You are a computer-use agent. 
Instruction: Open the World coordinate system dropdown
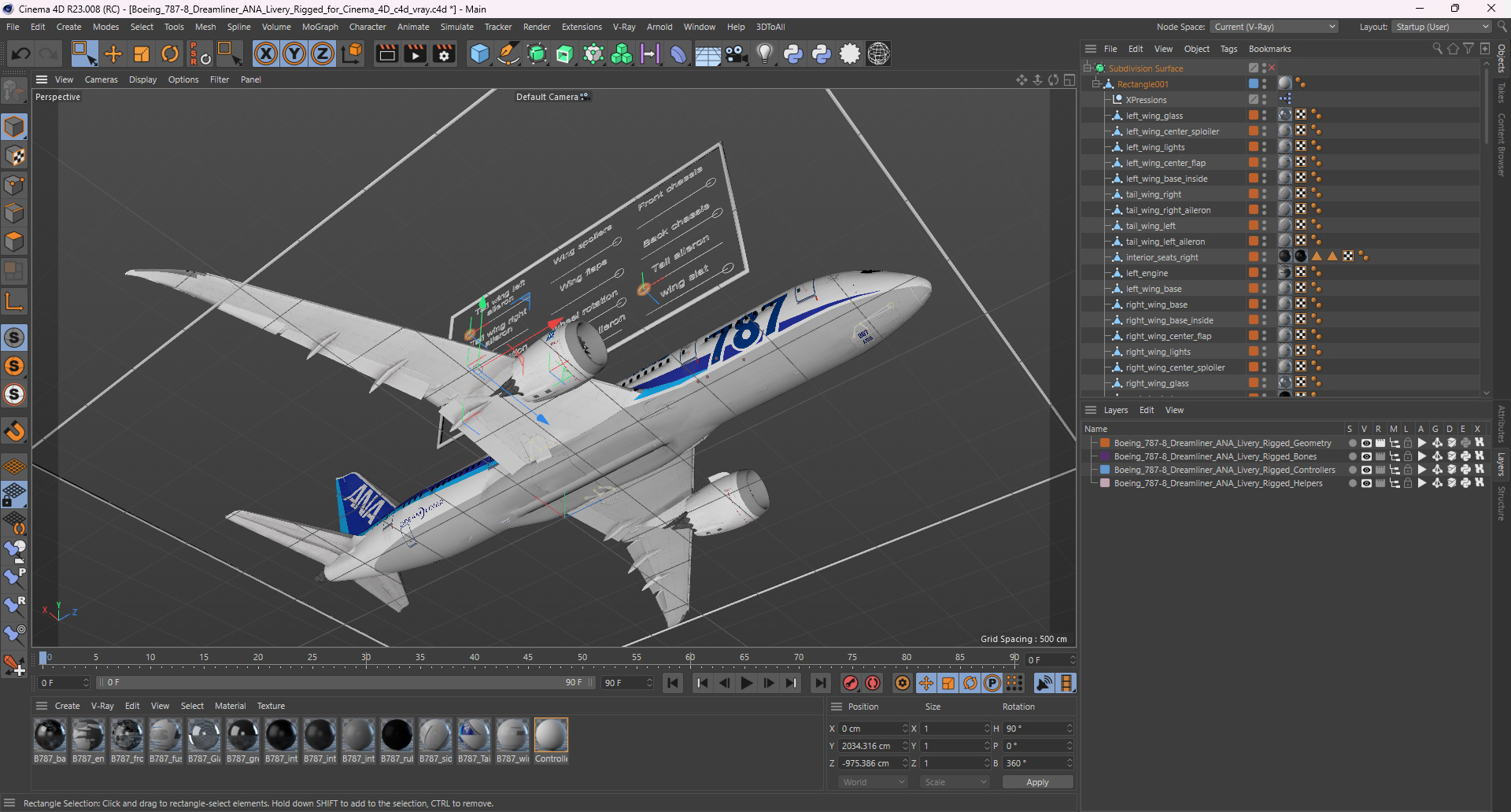coord(874,782)
